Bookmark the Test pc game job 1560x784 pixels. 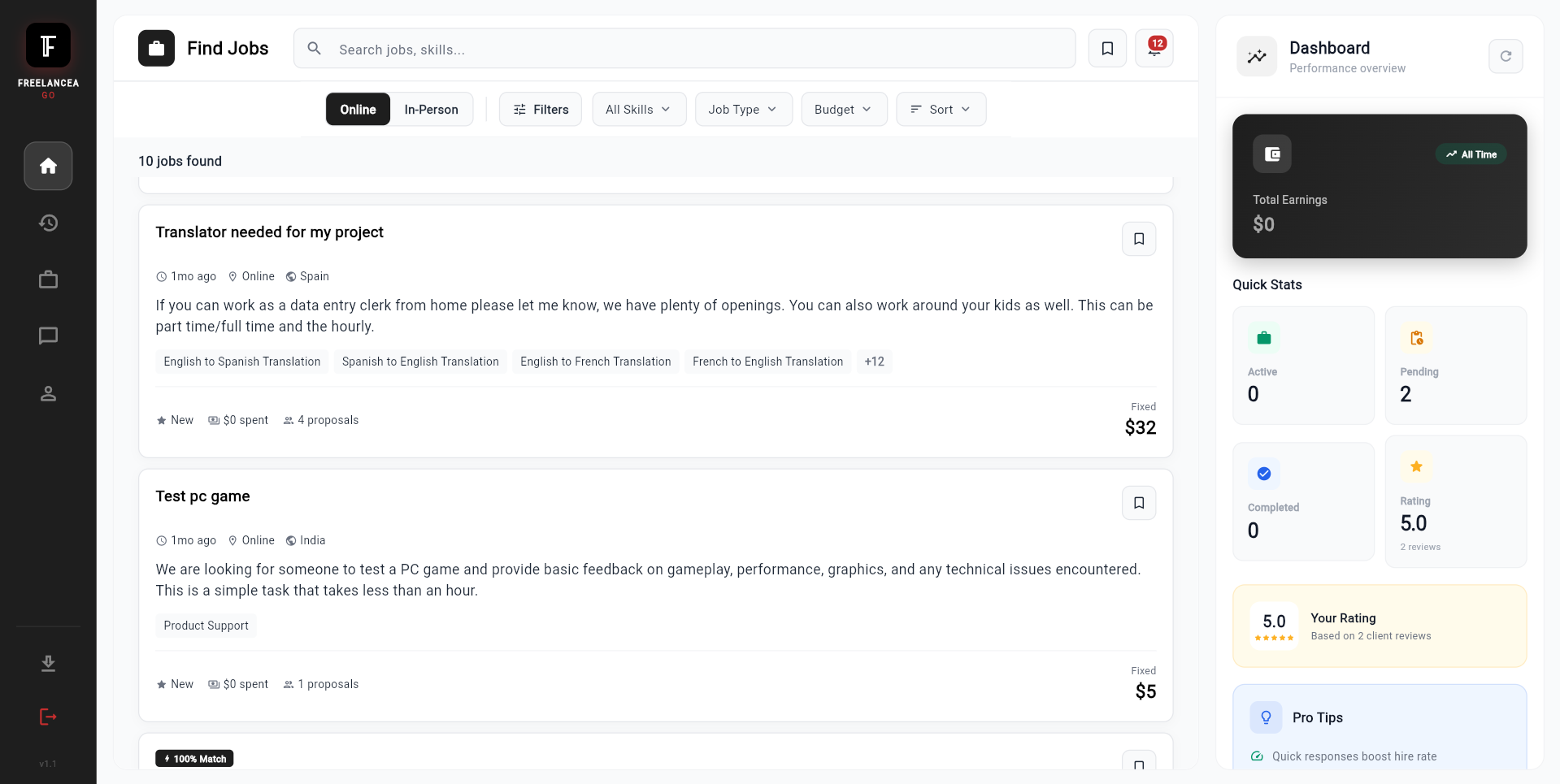1138,502
